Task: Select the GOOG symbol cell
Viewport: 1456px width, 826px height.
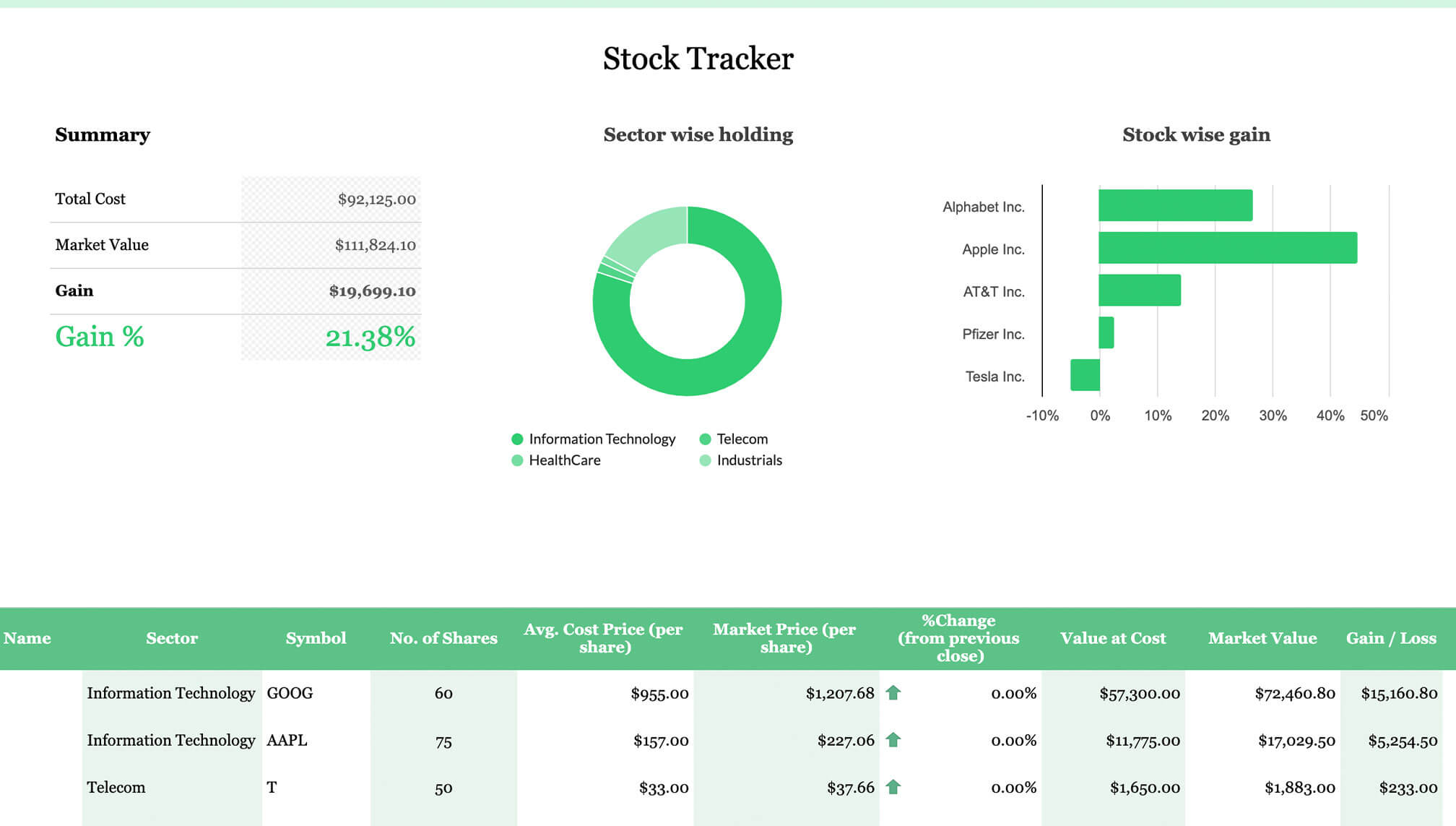Action: click(290, 693)
